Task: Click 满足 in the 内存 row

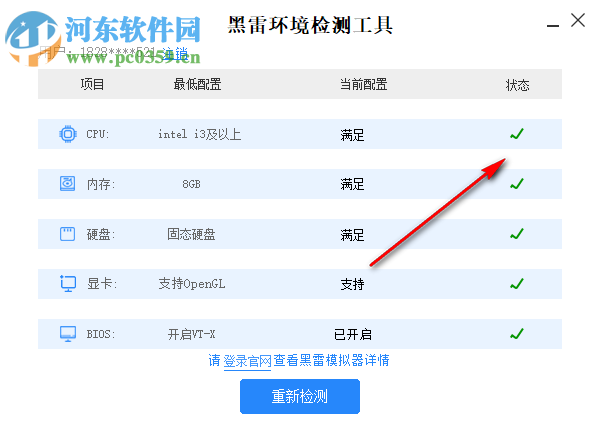Action: click(352, 184)
